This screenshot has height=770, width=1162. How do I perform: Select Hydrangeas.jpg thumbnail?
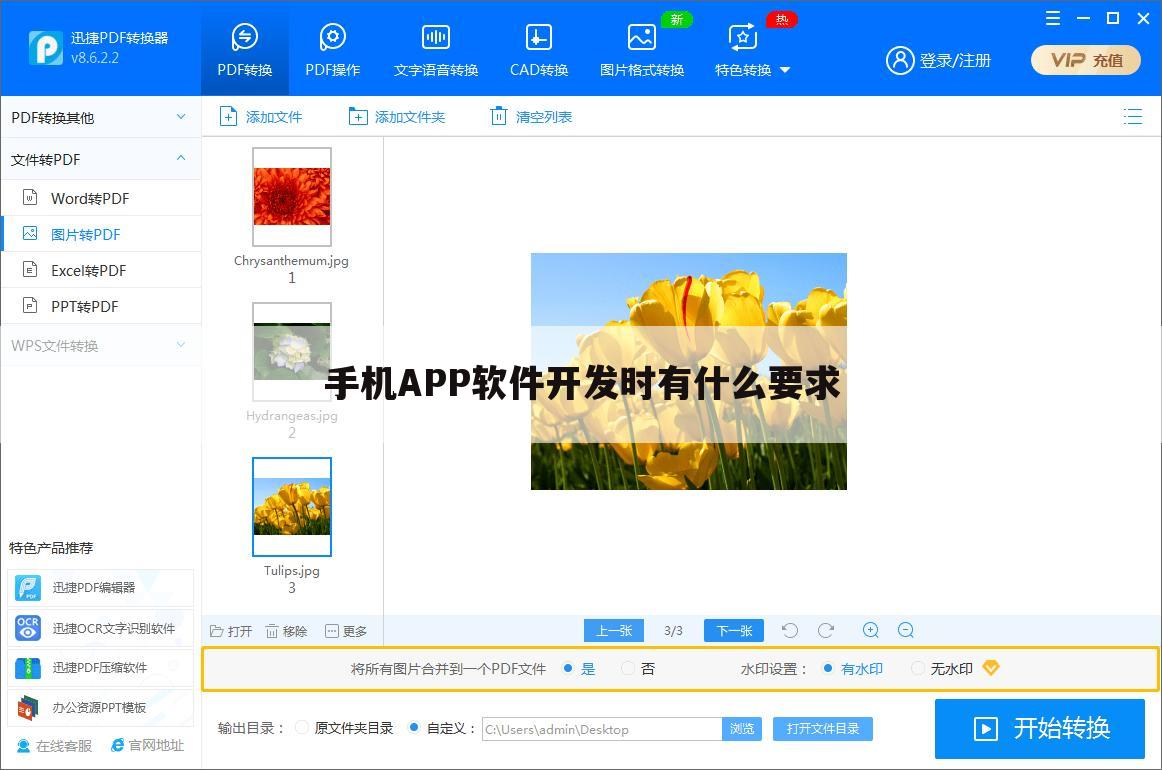pos(292,351)
